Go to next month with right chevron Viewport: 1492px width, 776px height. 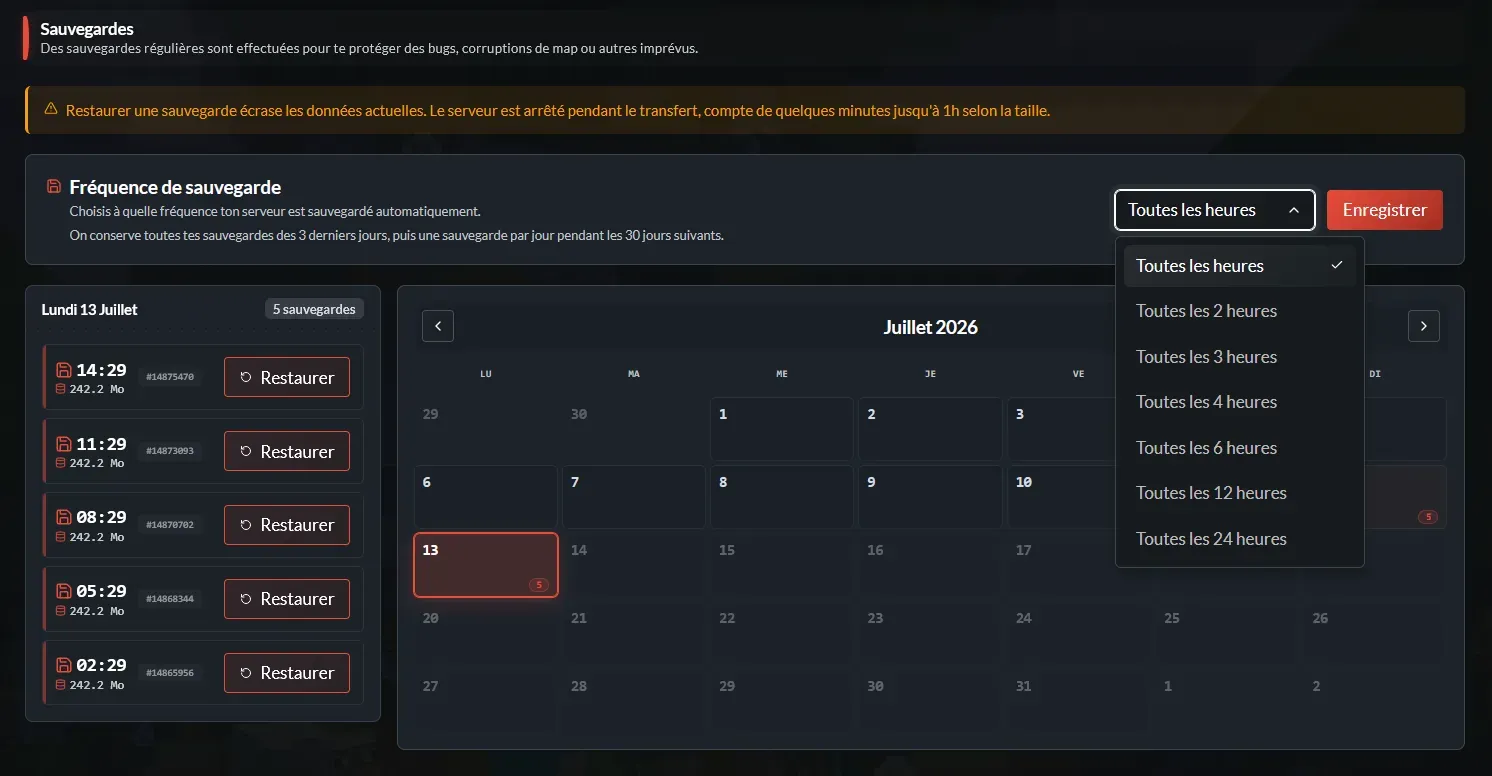coord(1424,326)
